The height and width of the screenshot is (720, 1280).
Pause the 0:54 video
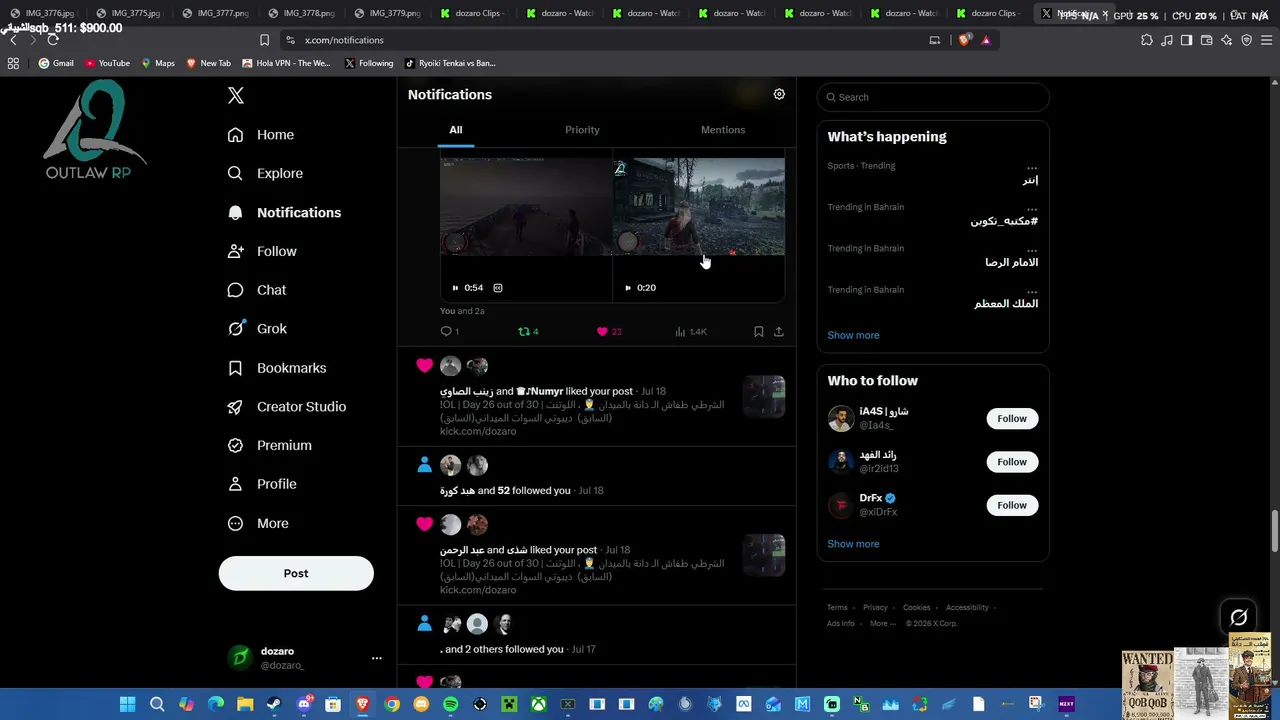tap(455, 288)
